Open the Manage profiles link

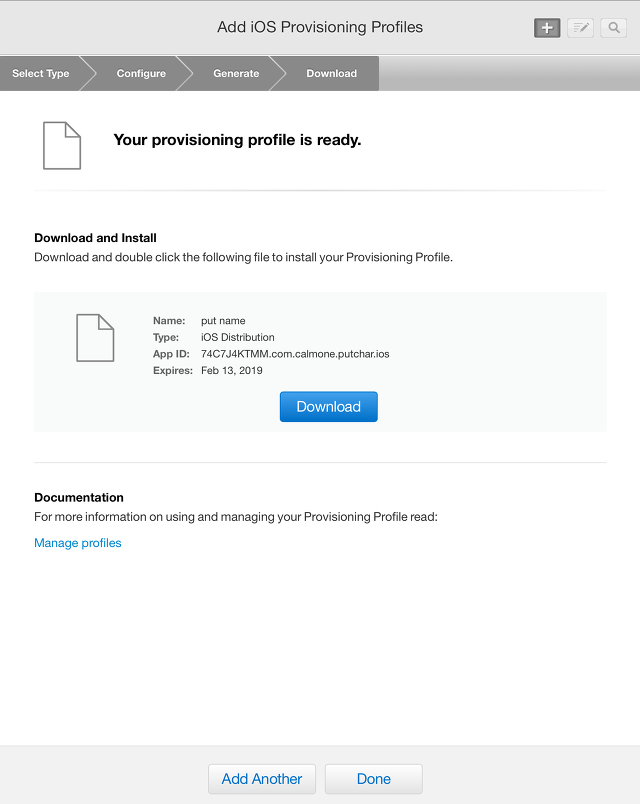pos(78,543)
